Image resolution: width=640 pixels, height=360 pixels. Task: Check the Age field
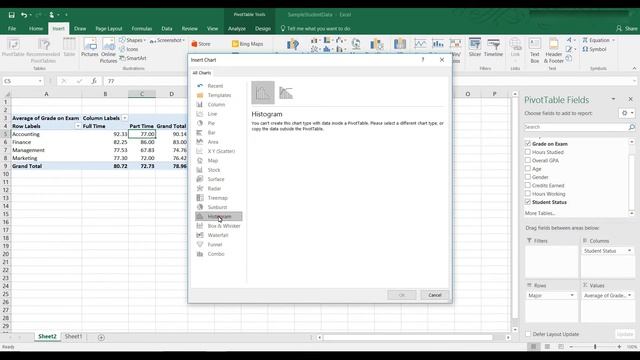528,169
